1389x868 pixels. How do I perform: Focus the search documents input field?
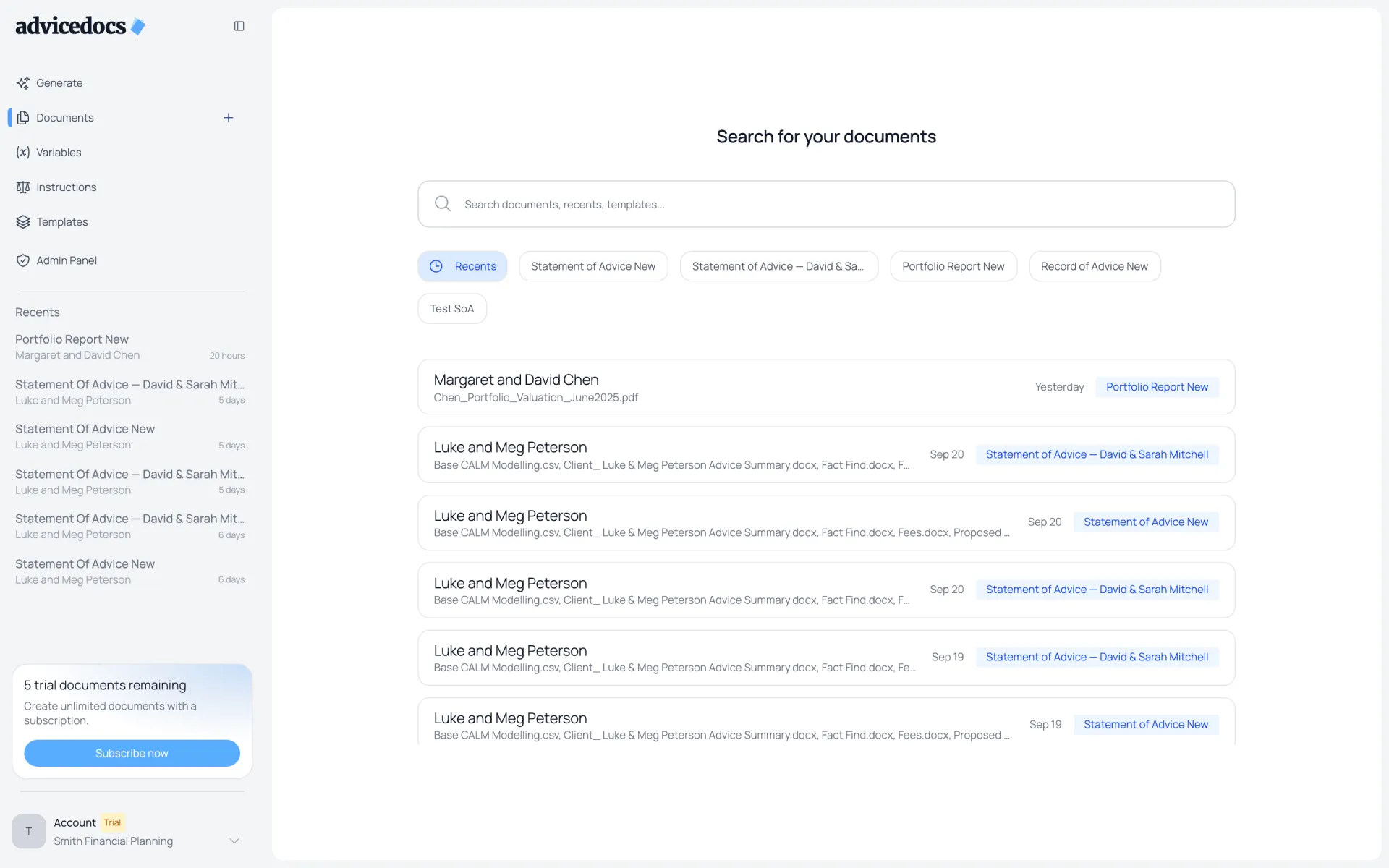point(826,204)
